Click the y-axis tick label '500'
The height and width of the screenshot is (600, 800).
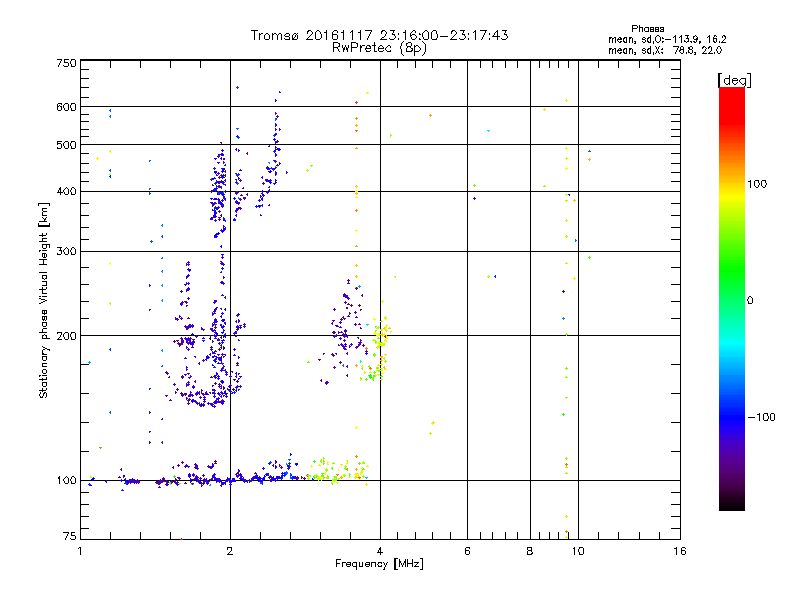66,145
